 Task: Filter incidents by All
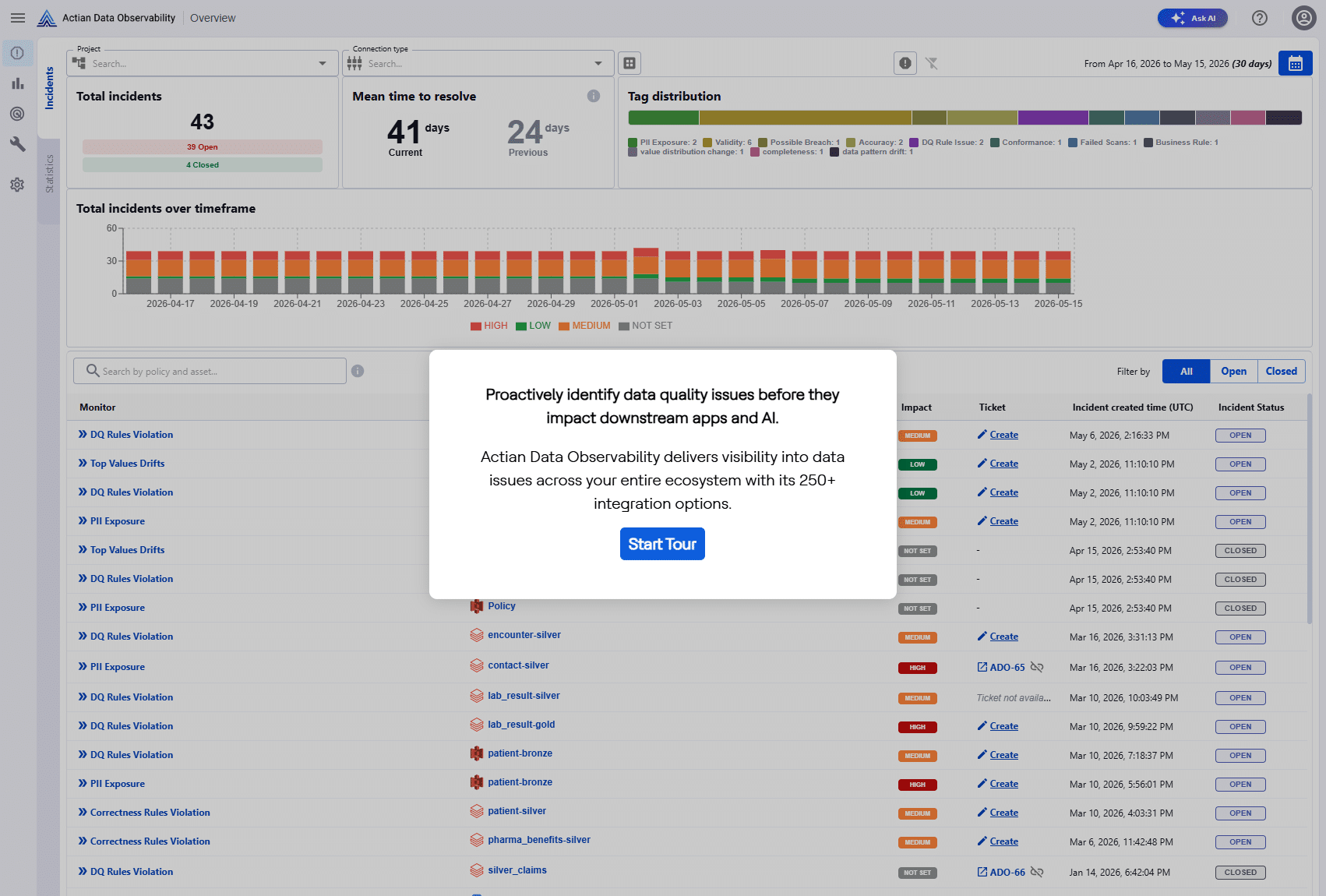point(1186,372)
